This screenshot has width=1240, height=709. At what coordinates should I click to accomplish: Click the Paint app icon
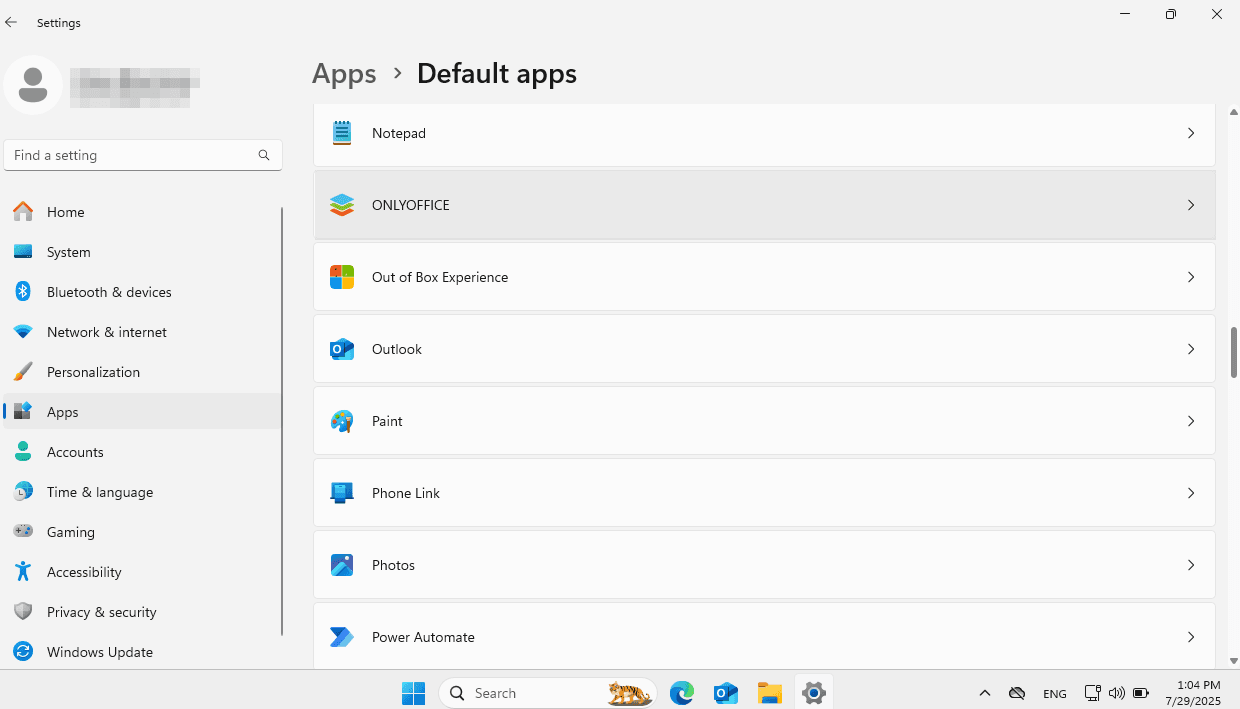[342, 421]
